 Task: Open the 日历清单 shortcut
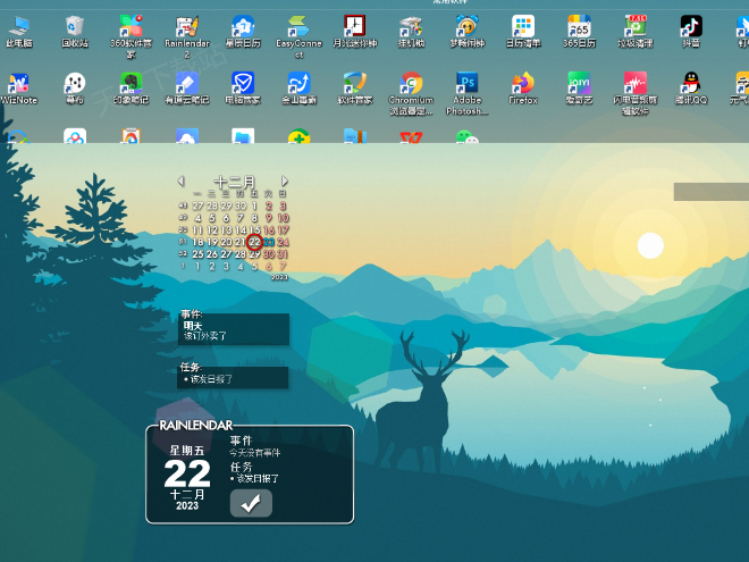pos(523,32)
